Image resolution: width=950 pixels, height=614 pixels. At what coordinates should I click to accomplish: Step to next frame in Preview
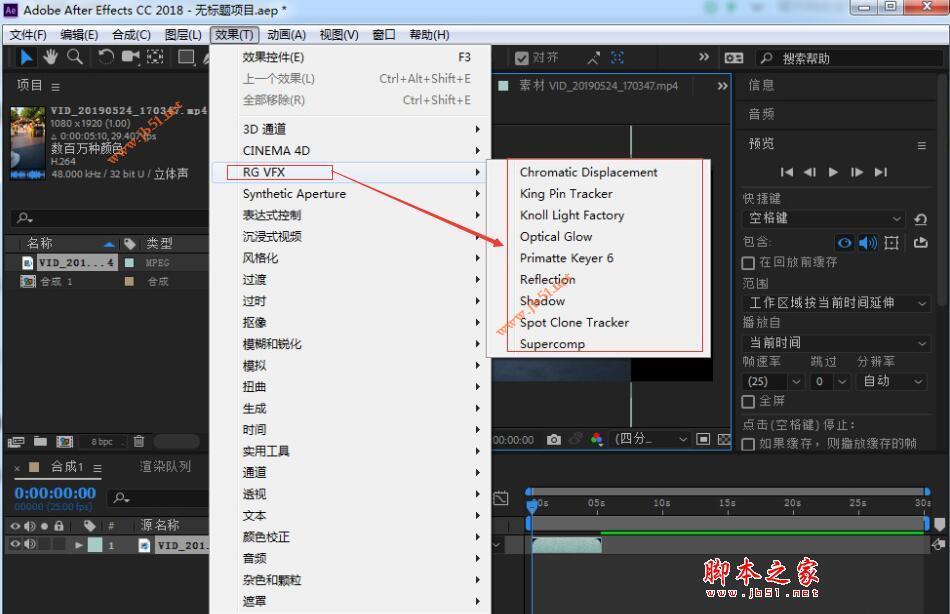(857, 172)
